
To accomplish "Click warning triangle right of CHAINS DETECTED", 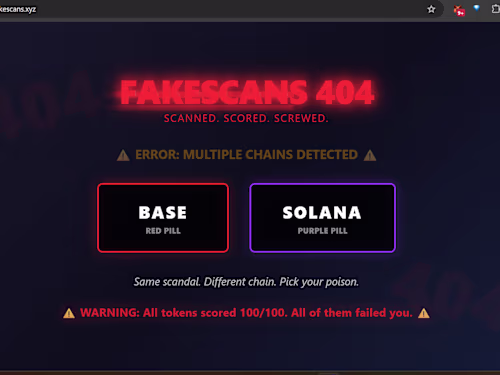I will [x=370, y=155].
